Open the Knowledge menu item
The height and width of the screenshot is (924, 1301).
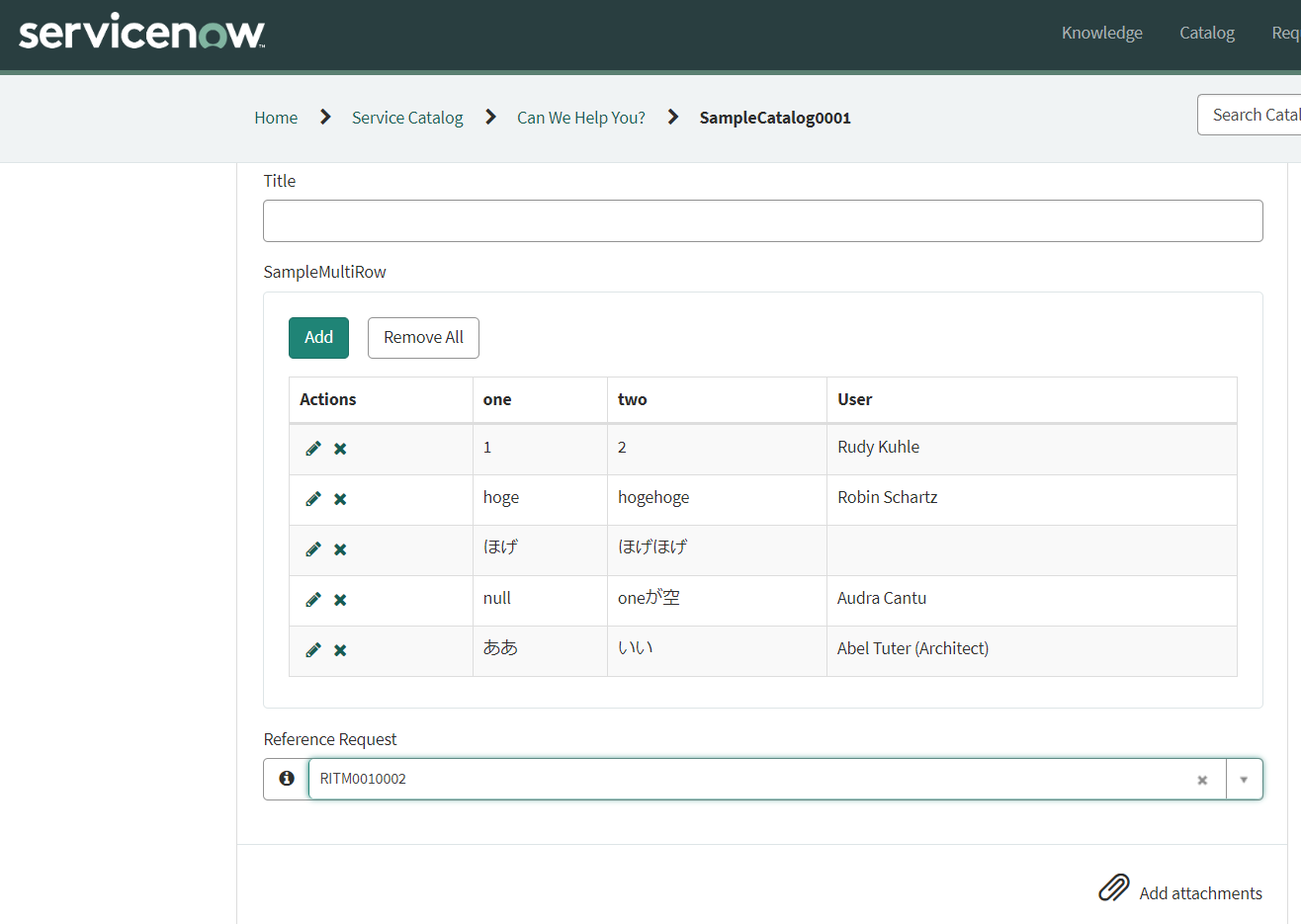[1101, 33]
